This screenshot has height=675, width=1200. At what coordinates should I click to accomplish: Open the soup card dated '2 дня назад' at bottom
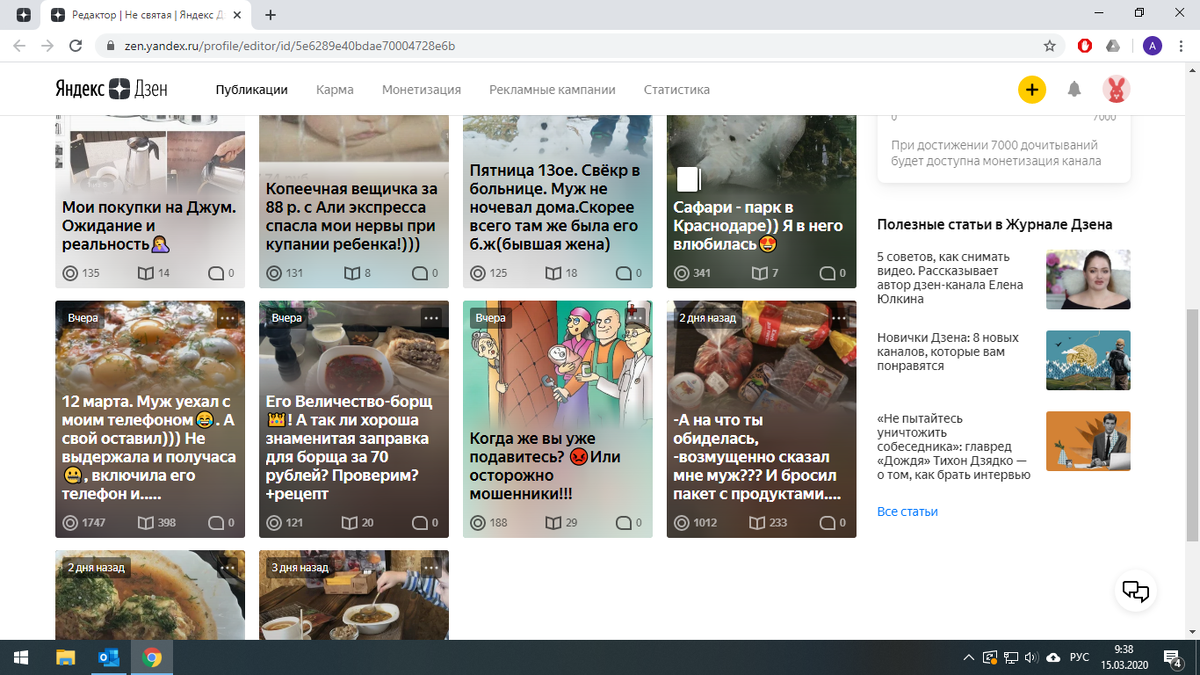[x=150, y=595]
